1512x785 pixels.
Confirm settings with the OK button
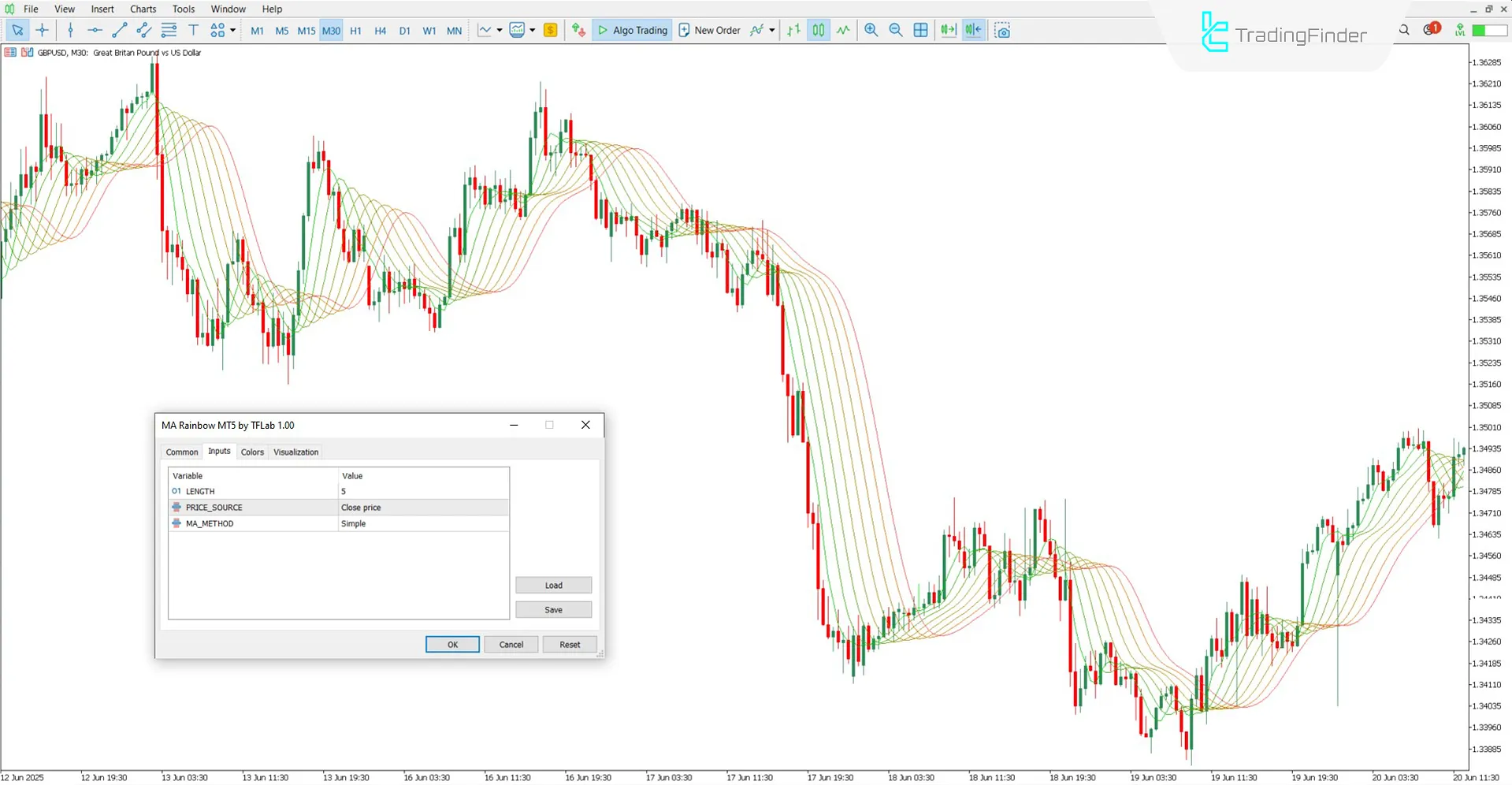pos(451,644)
